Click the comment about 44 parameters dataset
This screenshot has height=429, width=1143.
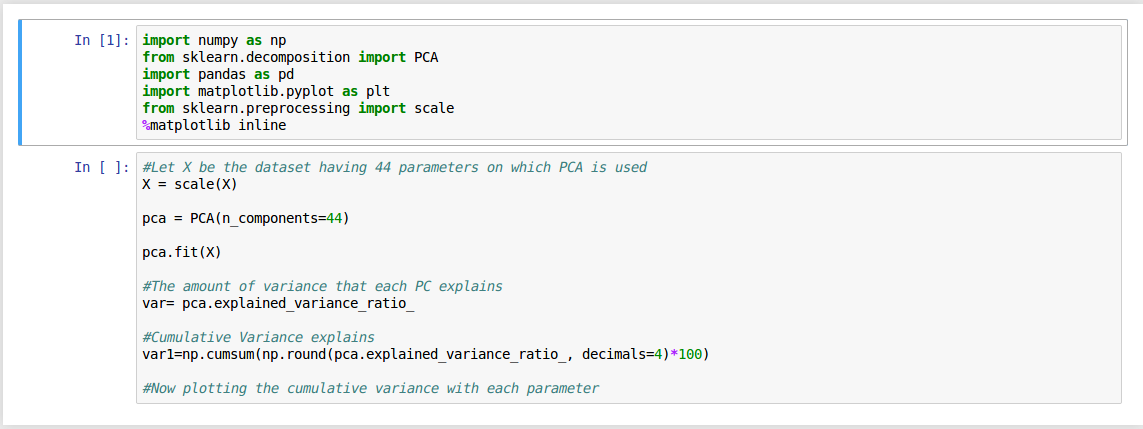click(394, 167)
